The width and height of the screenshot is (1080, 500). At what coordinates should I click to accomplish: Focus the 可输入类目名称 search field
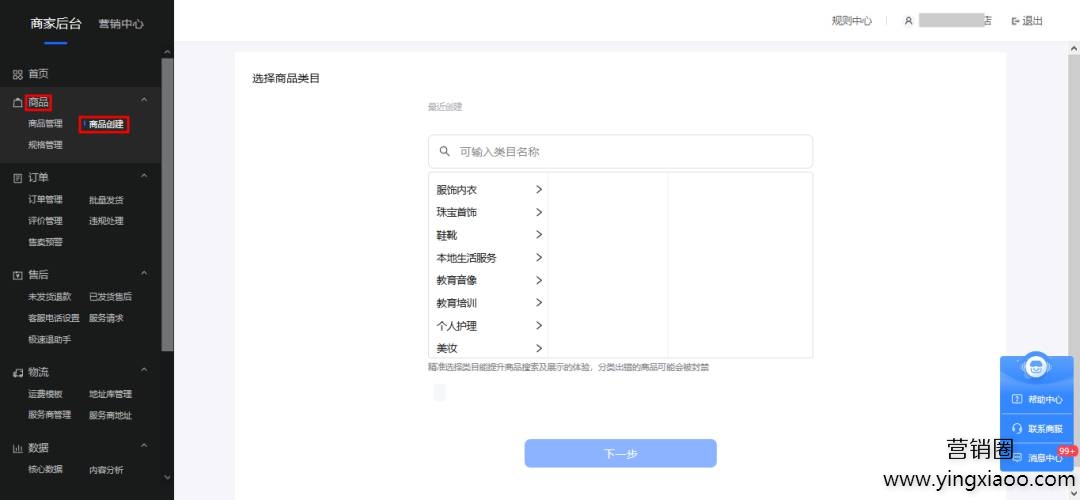coord(621,152)
